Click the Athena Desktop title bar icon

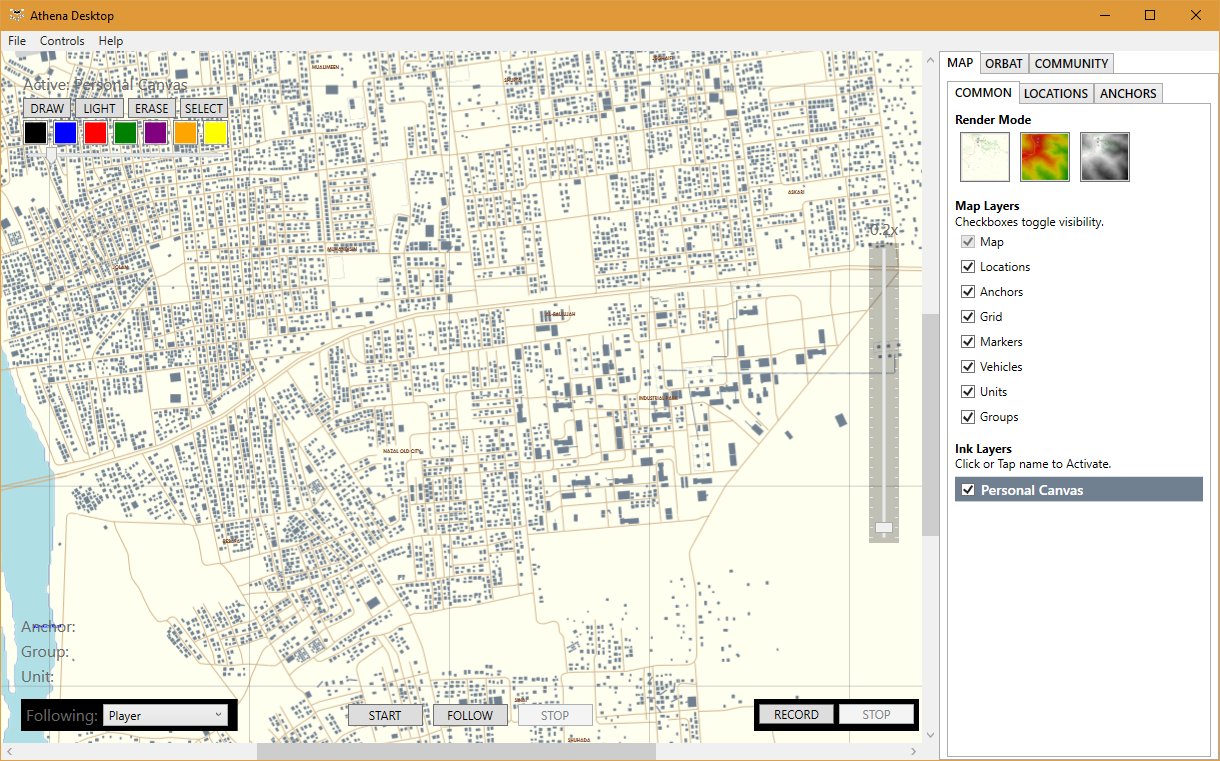17,15
